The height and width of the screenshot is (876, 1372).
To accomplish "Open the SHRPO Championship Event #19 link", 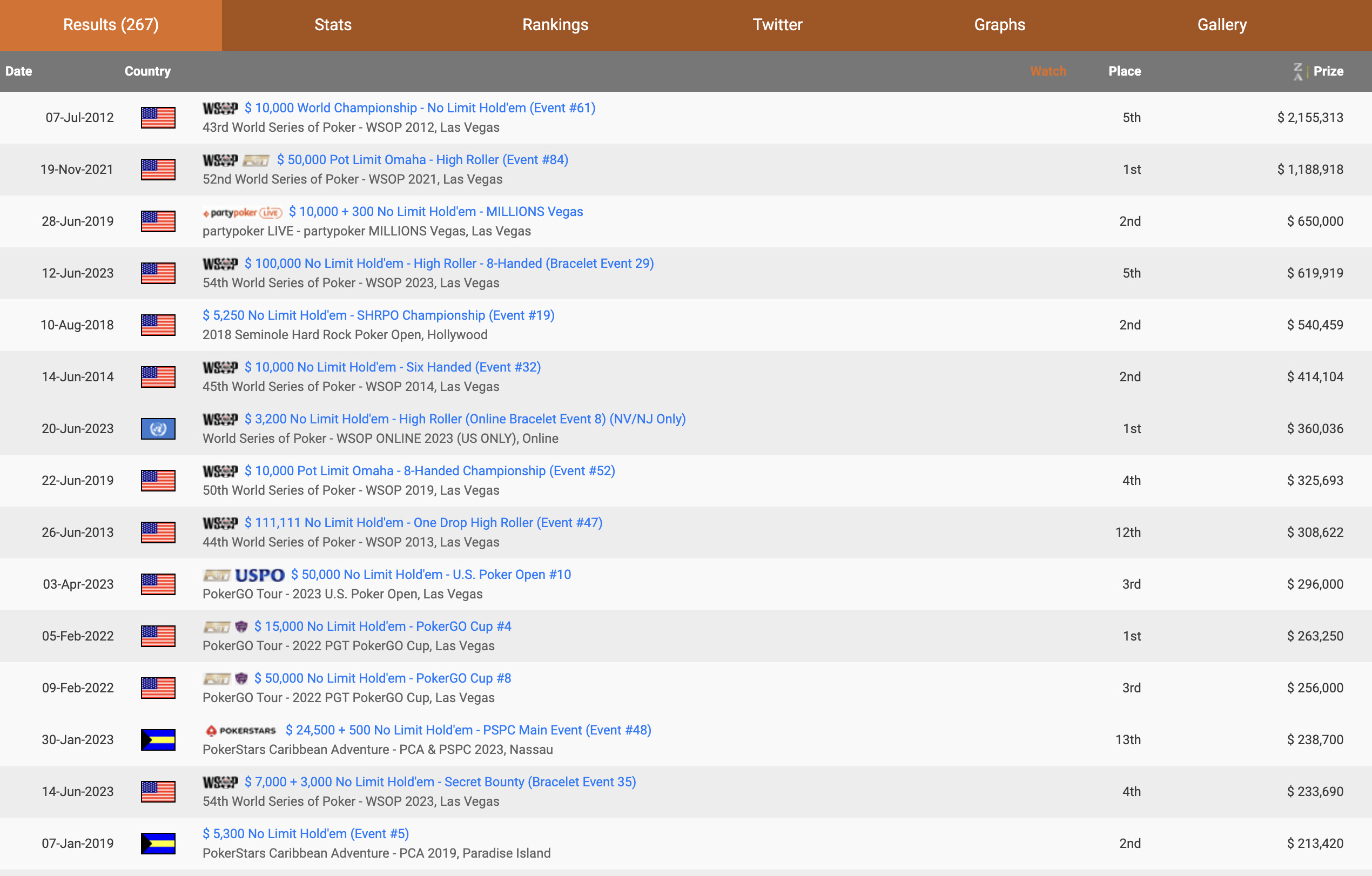I will coord(378,315).
